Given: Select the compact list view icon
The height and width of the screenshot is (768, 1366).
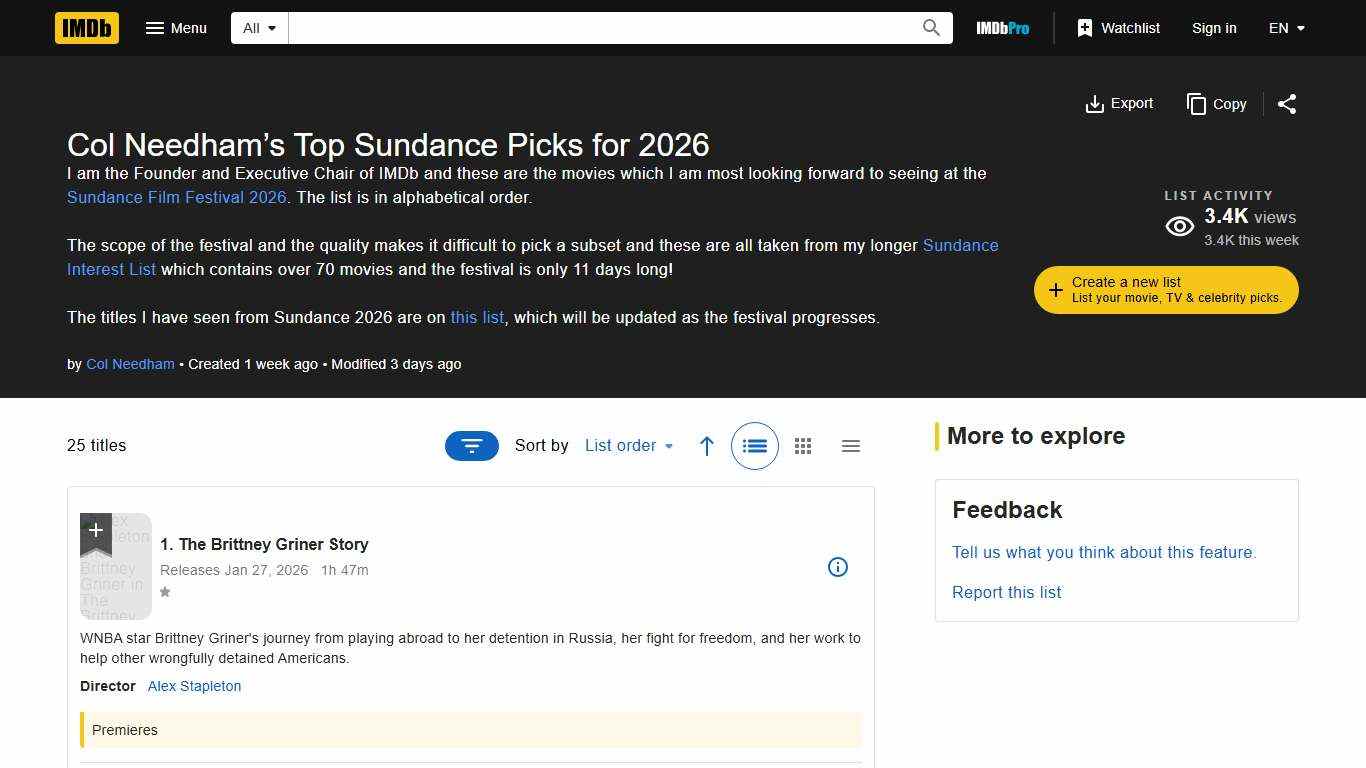Looking at the screenshot, I should point(851,446).
